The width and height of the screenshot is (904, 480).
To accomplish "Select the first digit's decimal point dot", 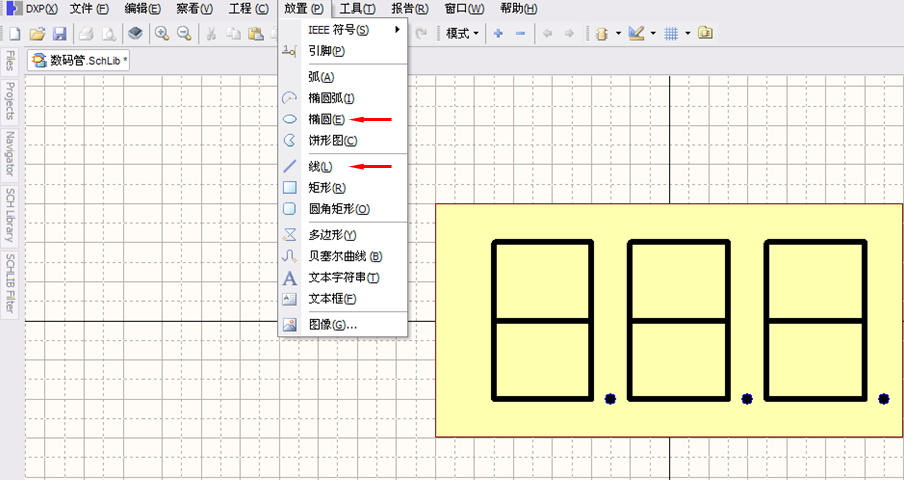I will (x=610, y=398).
